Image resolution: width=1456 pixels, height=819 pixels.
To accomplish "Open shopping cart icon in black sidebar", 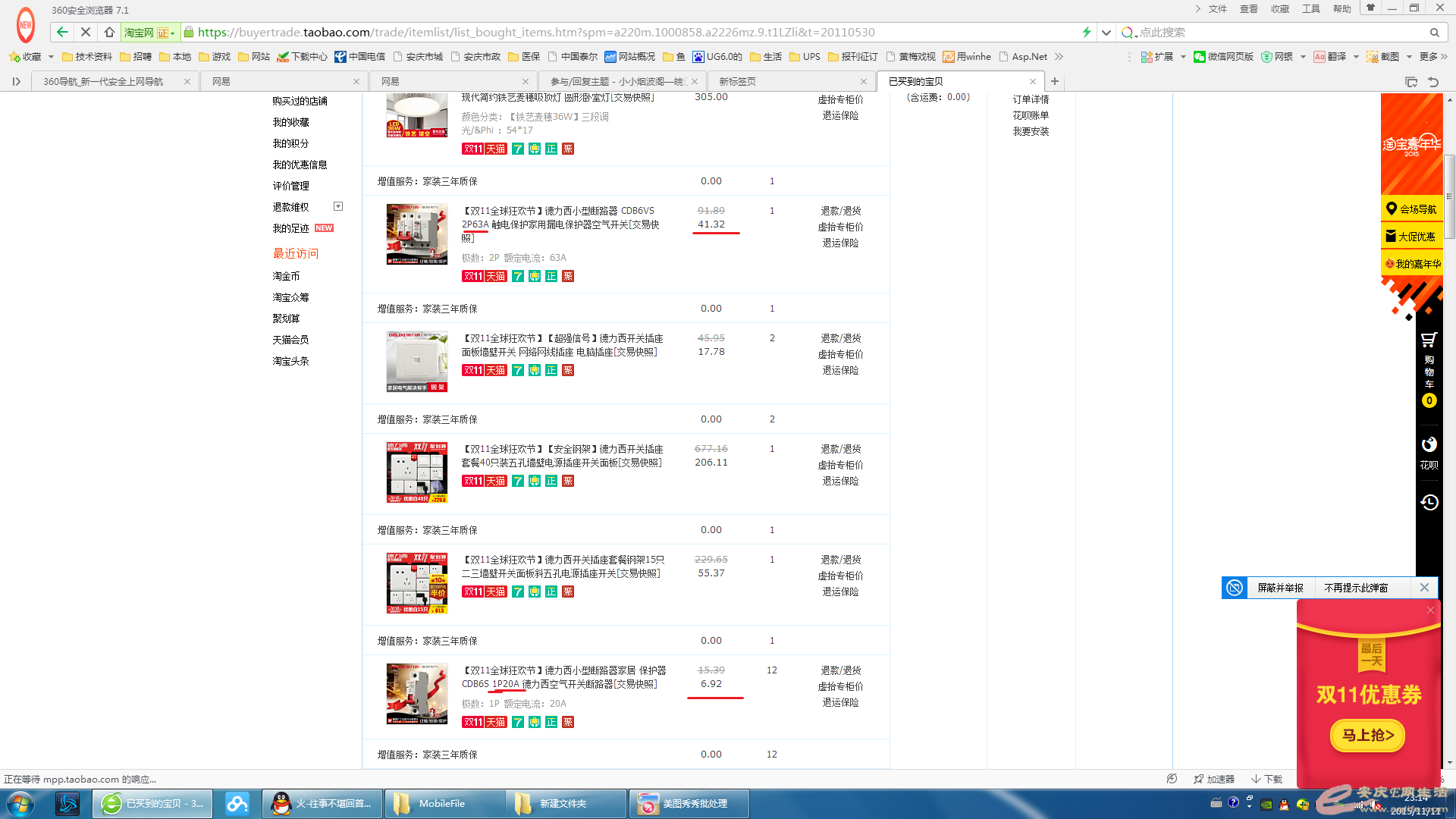I will 1429,340.
